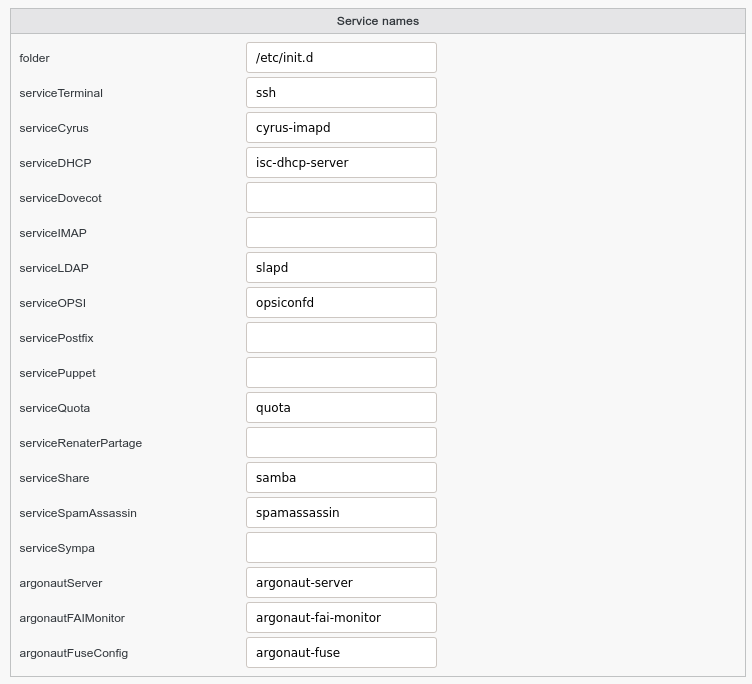The image size is (752, 684).
Task: Click the servicePuppet label
Action: point(57,373)
